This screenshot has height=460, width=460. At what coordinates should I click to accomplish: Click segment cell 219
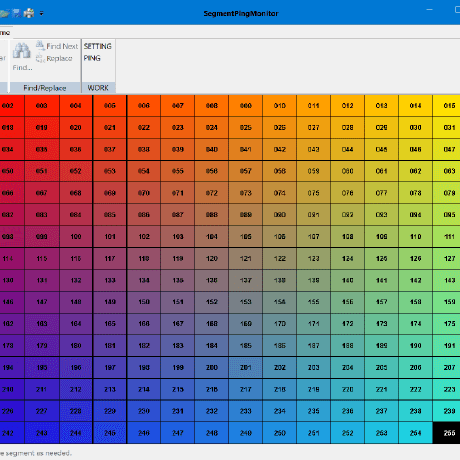313,389
